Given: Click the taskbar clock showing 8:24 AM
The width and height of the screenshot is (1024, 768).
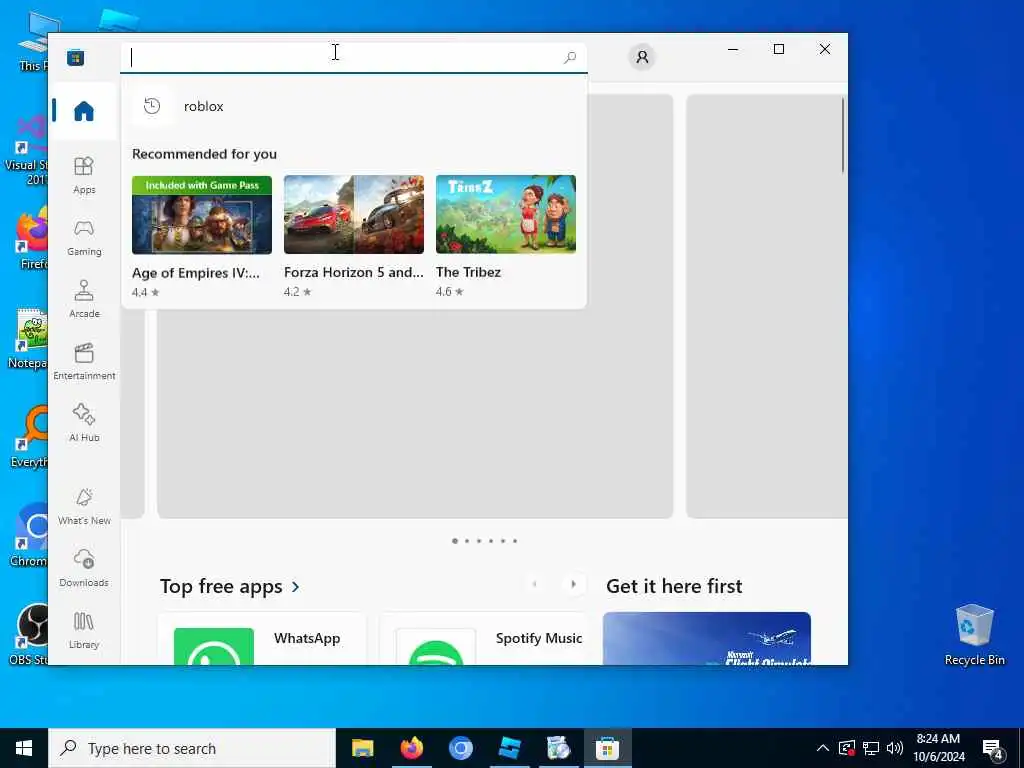Looking at the screenshot, I should (x=938, y=748).
